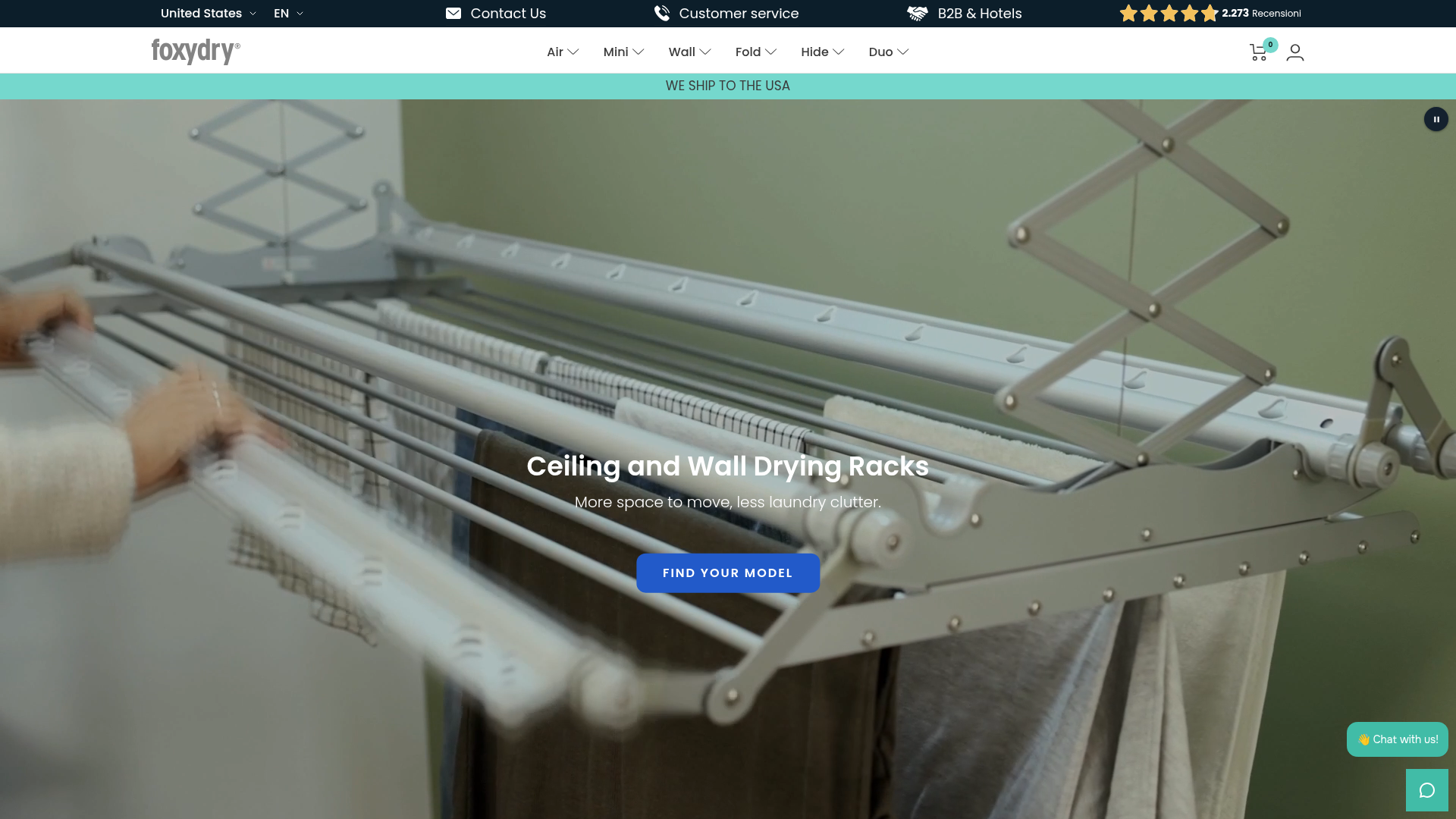Click the handshake icon beside B2B & Hotels
This screenshot has width=1456, height=819.
918,14
